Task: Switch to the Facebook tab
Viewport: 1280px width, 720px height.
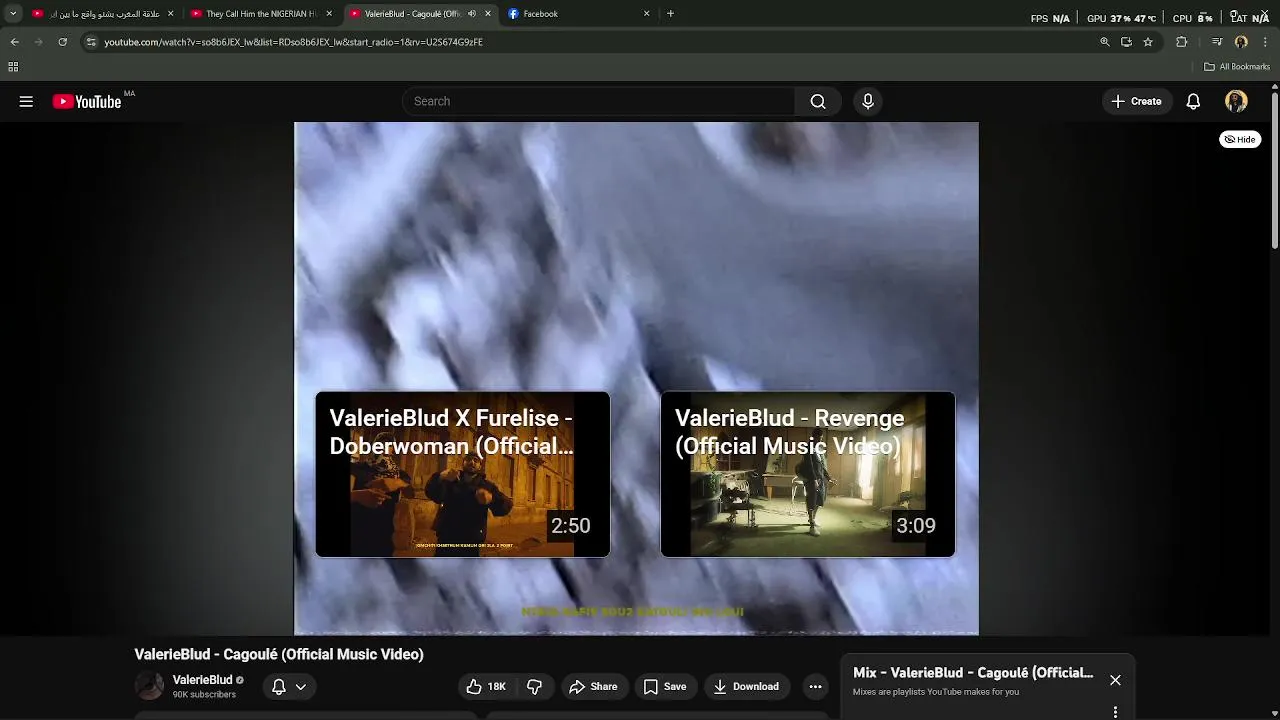Action: pos(580,14)
